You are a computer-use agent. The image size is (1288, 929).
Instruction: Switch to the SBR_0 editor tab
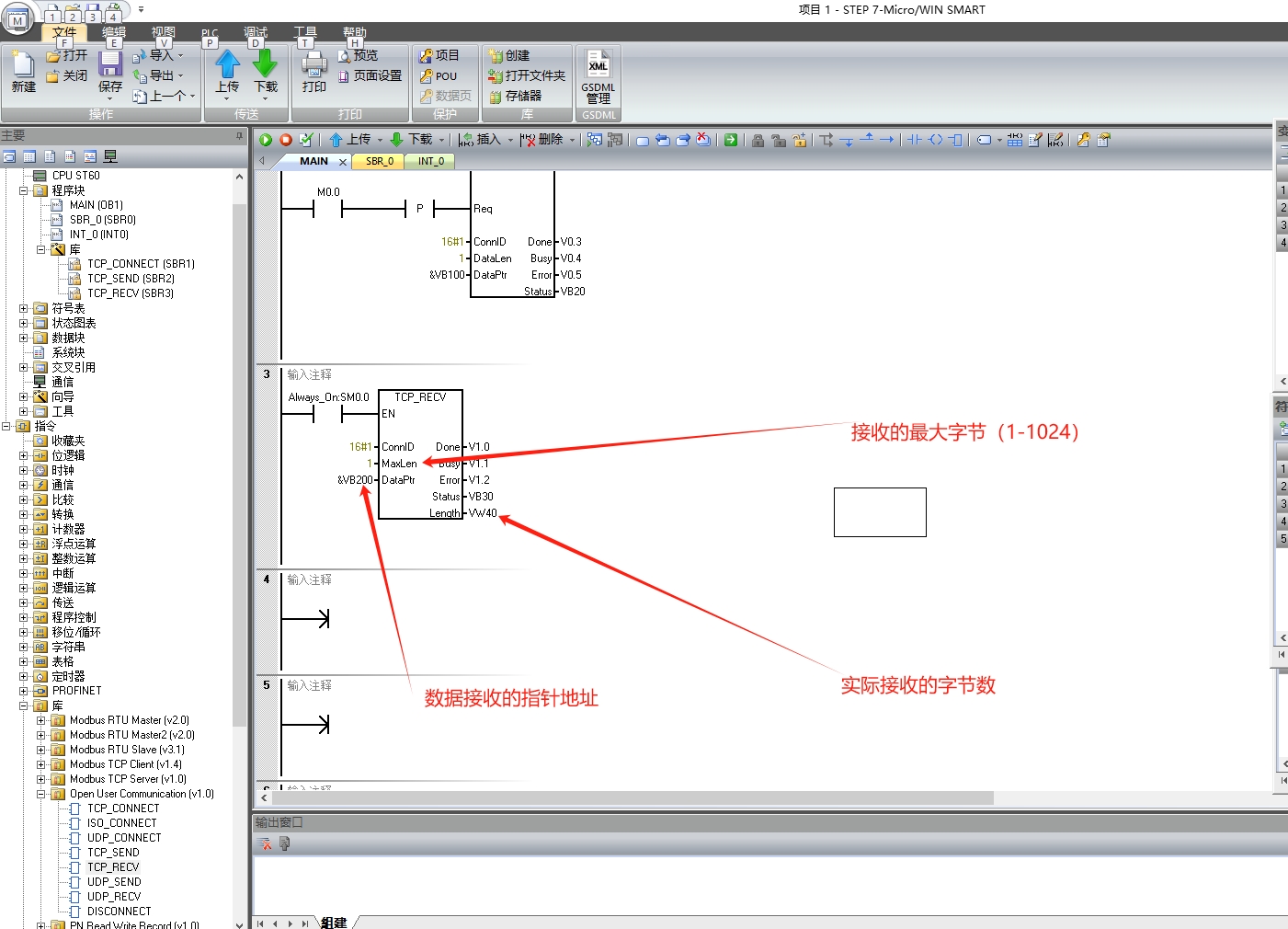(379, 161)
